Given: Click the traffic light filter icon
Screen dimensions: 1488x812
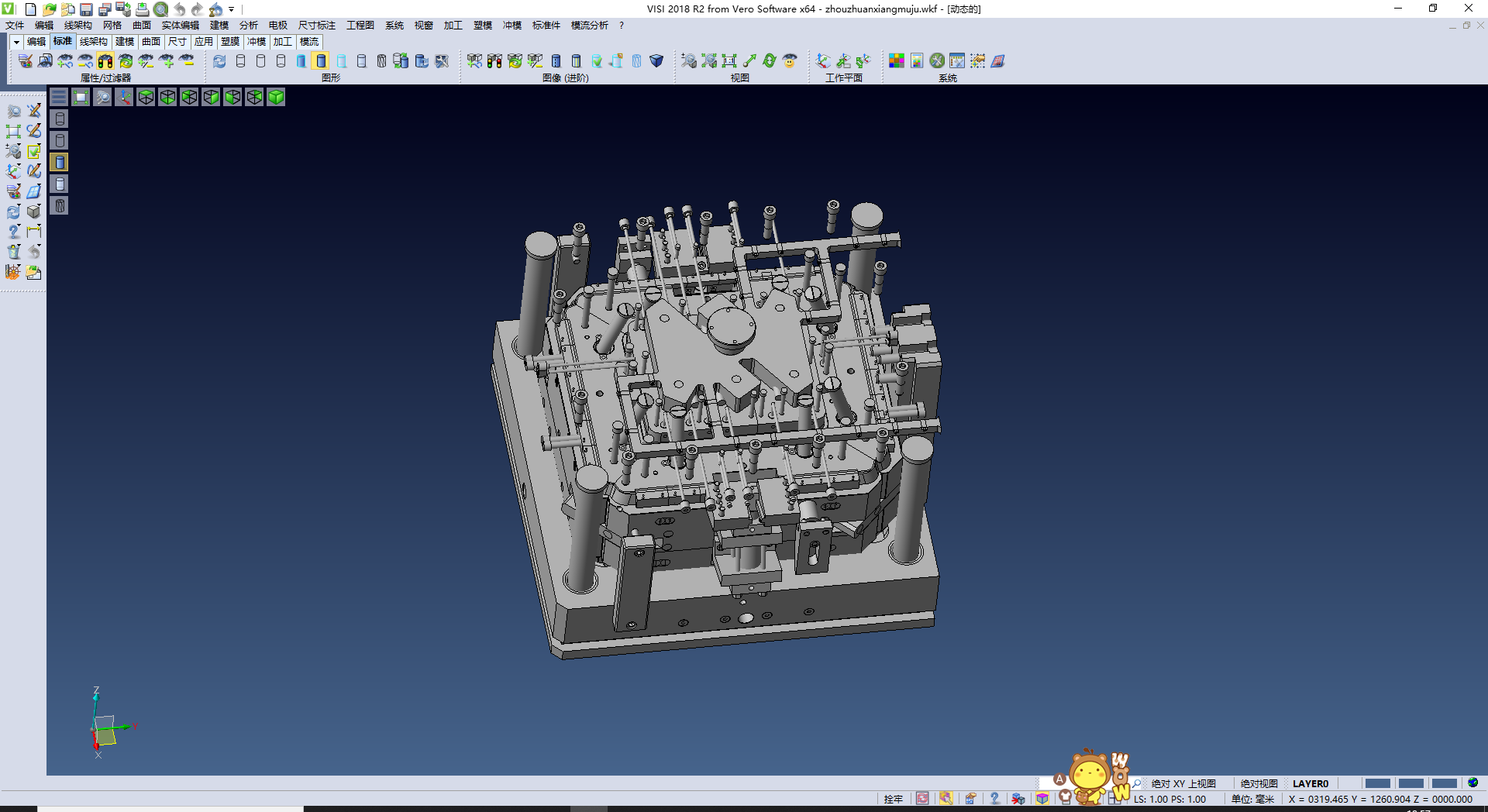Looking at the screenshot, I should 105,60.
